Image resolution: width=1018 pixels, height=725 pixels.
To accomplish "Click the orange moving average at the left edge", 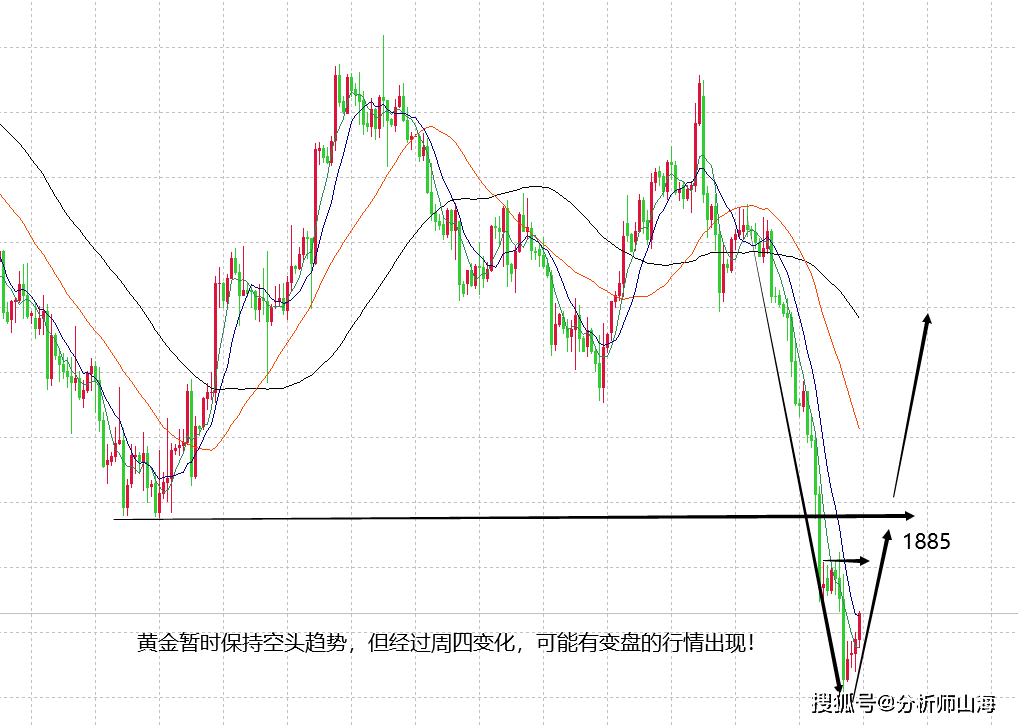I will point(5,200).
